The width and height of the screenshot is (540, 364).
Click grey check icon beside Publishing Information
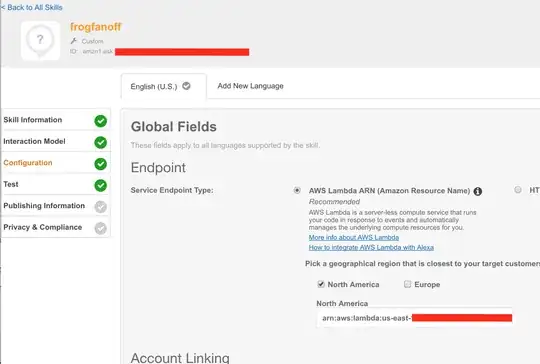tap(101, 207)
